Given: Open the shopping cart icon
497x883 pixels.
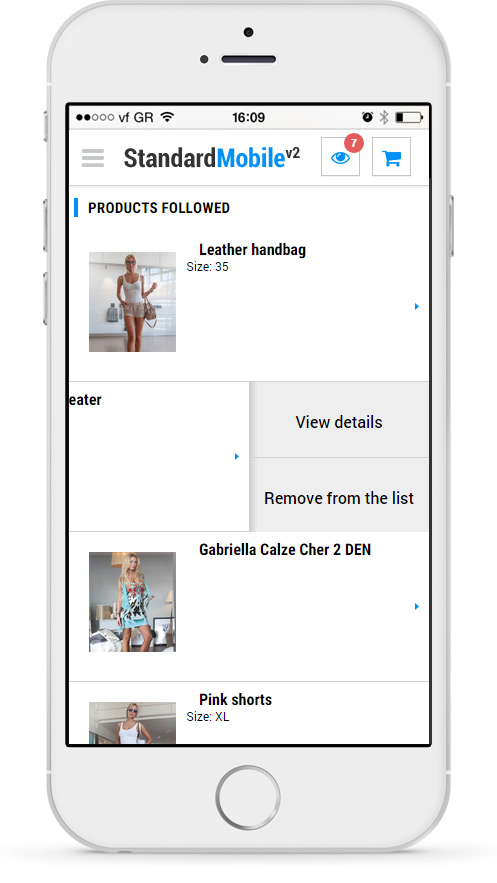Looking at the screenshot, I should click(x=391, y=157).
